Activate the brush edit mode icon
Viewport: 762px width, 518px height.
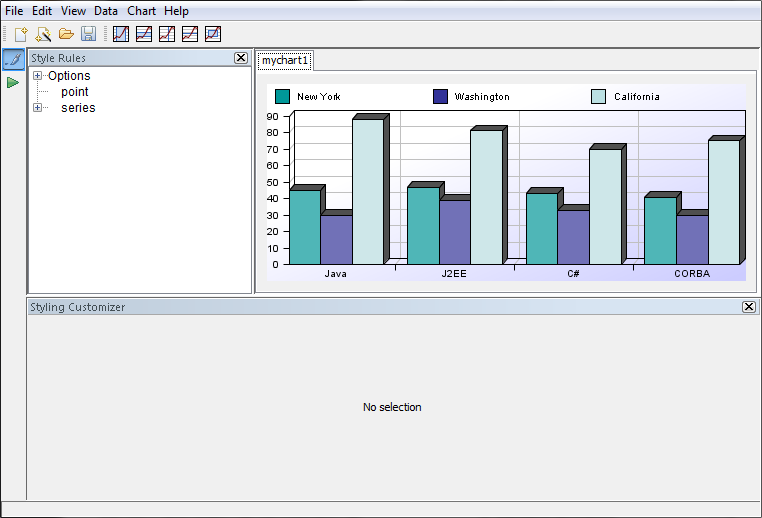click(13, 59)
